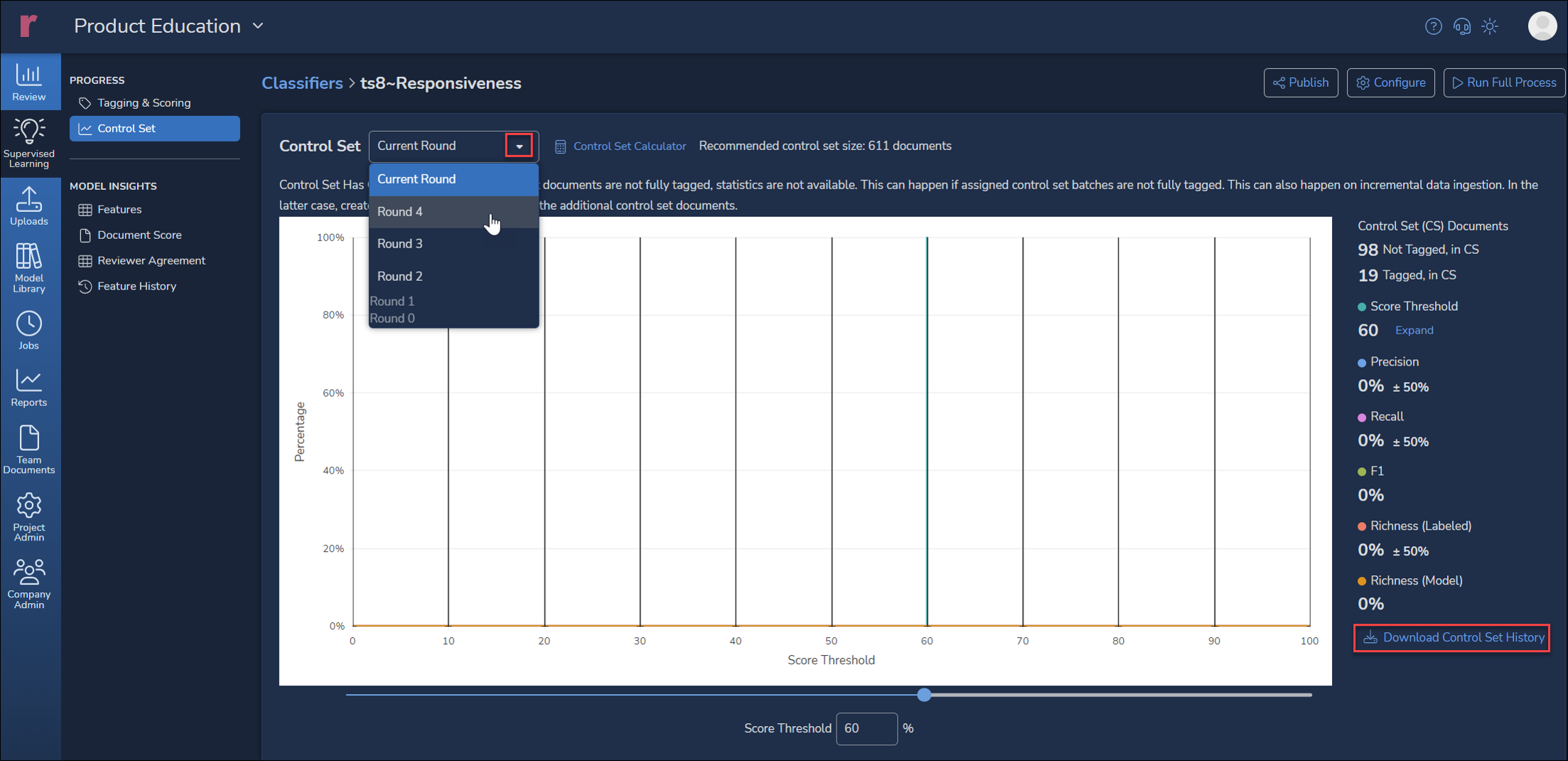Viewport: 1568px width, 761px height.
Task: Collapse the Control Set round dropdown arrow
Action: coord(519,146)
